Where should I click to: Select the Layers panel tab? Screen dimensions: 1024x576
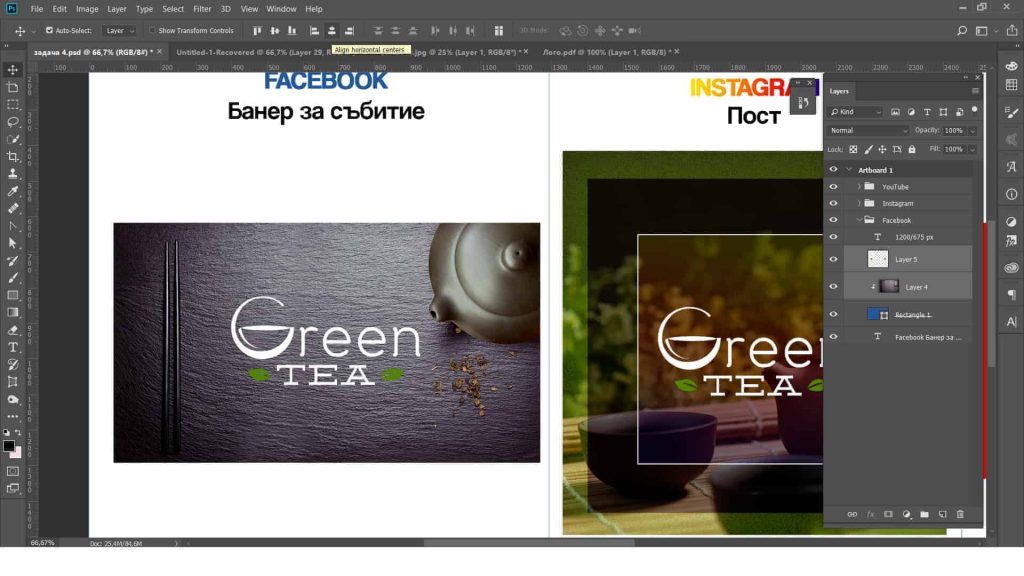[839, 91]
